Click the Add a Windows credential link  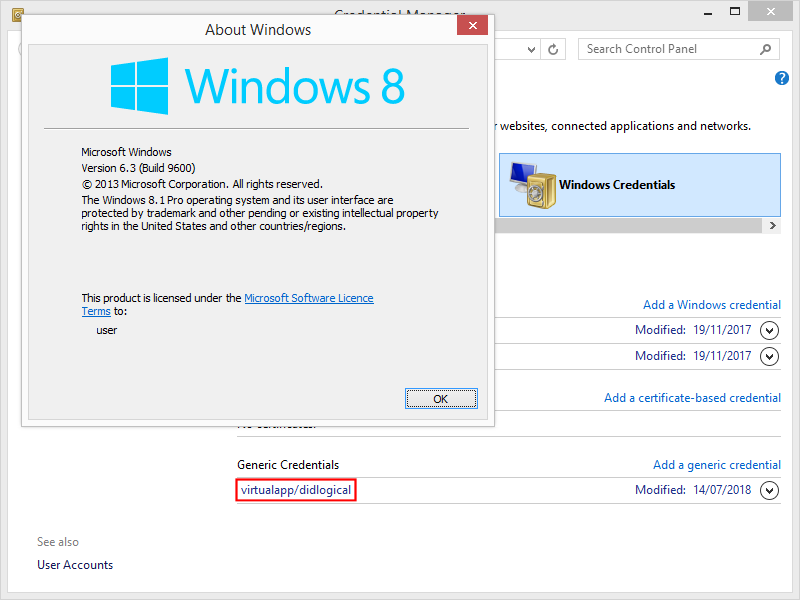point(711,305)
